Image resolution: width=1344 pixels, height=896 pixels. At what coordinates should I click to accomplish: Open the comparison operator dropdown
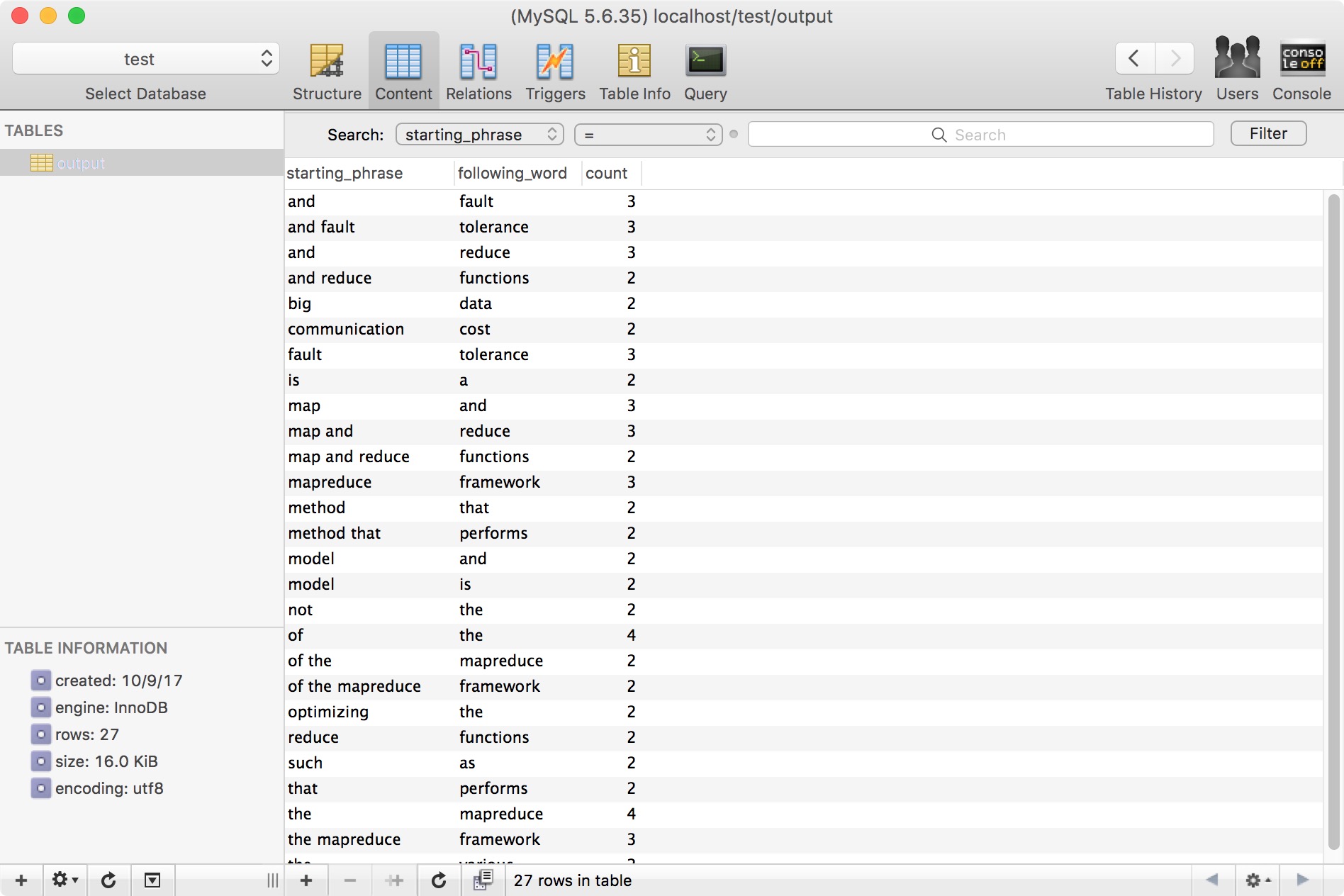pos(649,135)
